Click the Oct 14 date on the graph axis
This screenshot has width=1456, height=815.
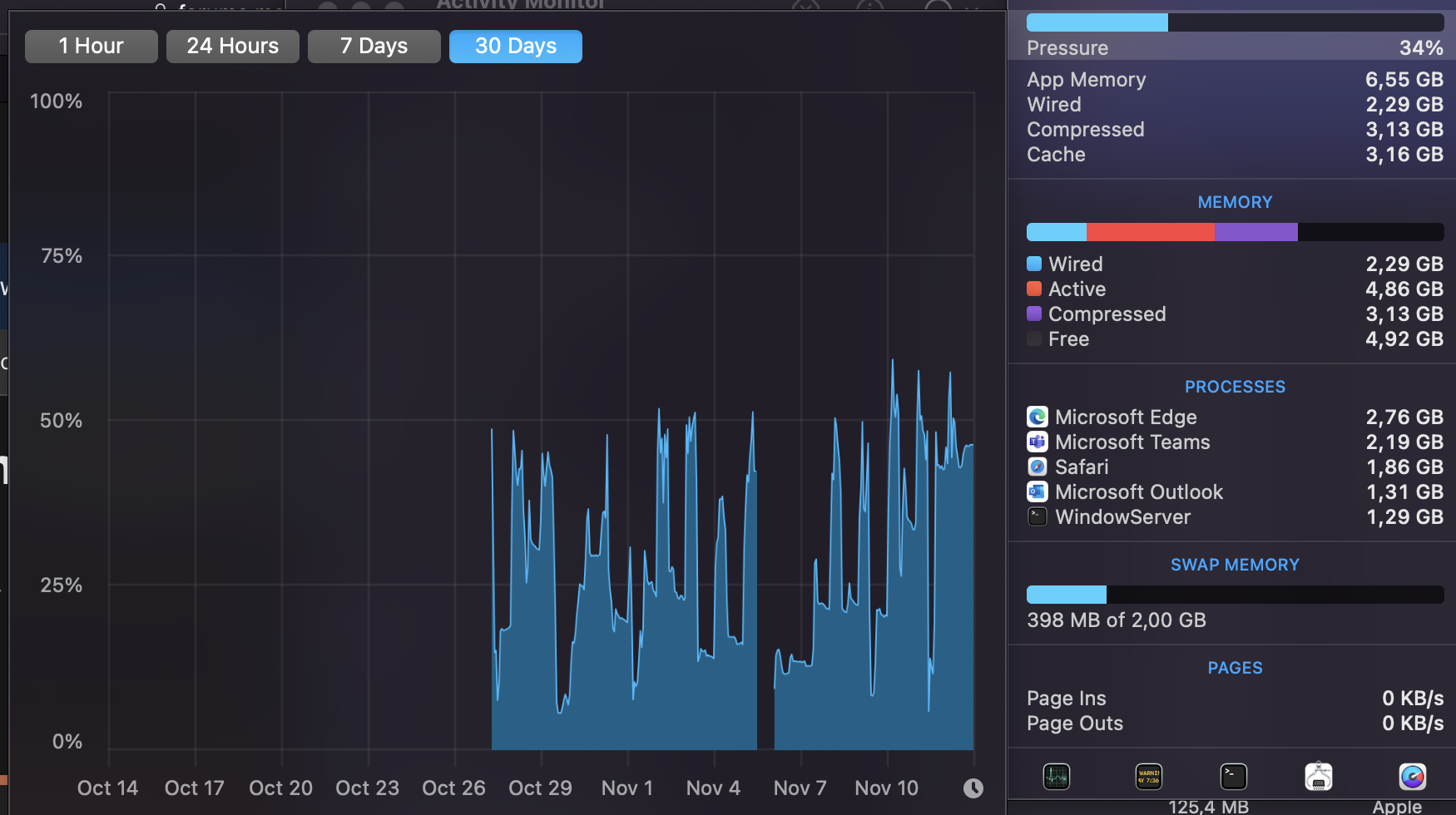point(107,788)
